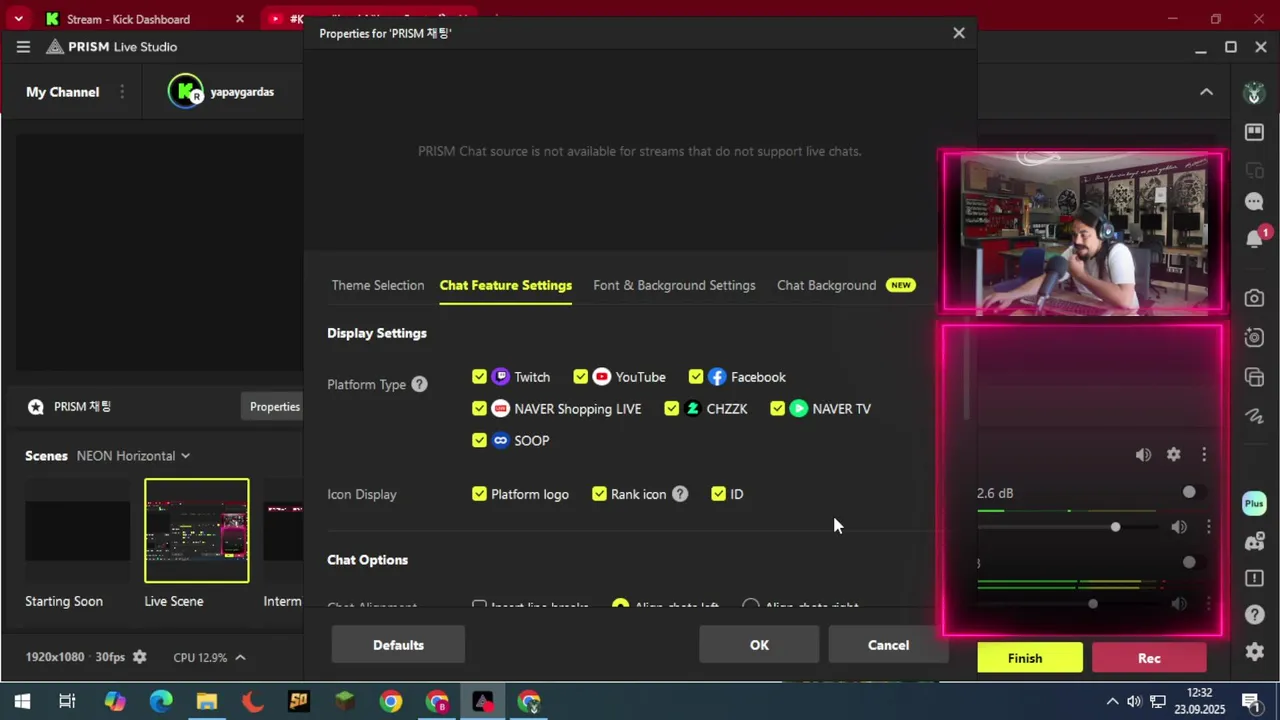Uncheck the CHZZK platform checkbox

671,409
